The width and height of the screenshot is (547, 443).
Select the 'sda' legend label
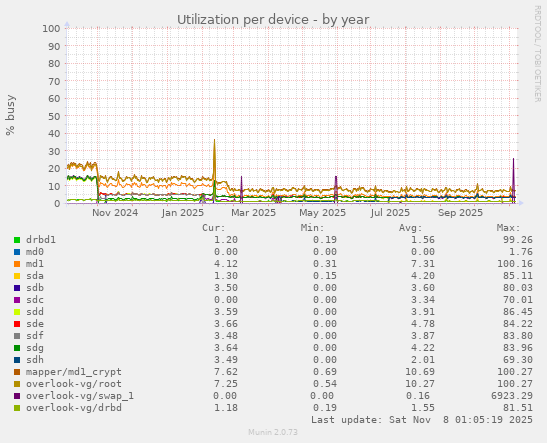35,276
